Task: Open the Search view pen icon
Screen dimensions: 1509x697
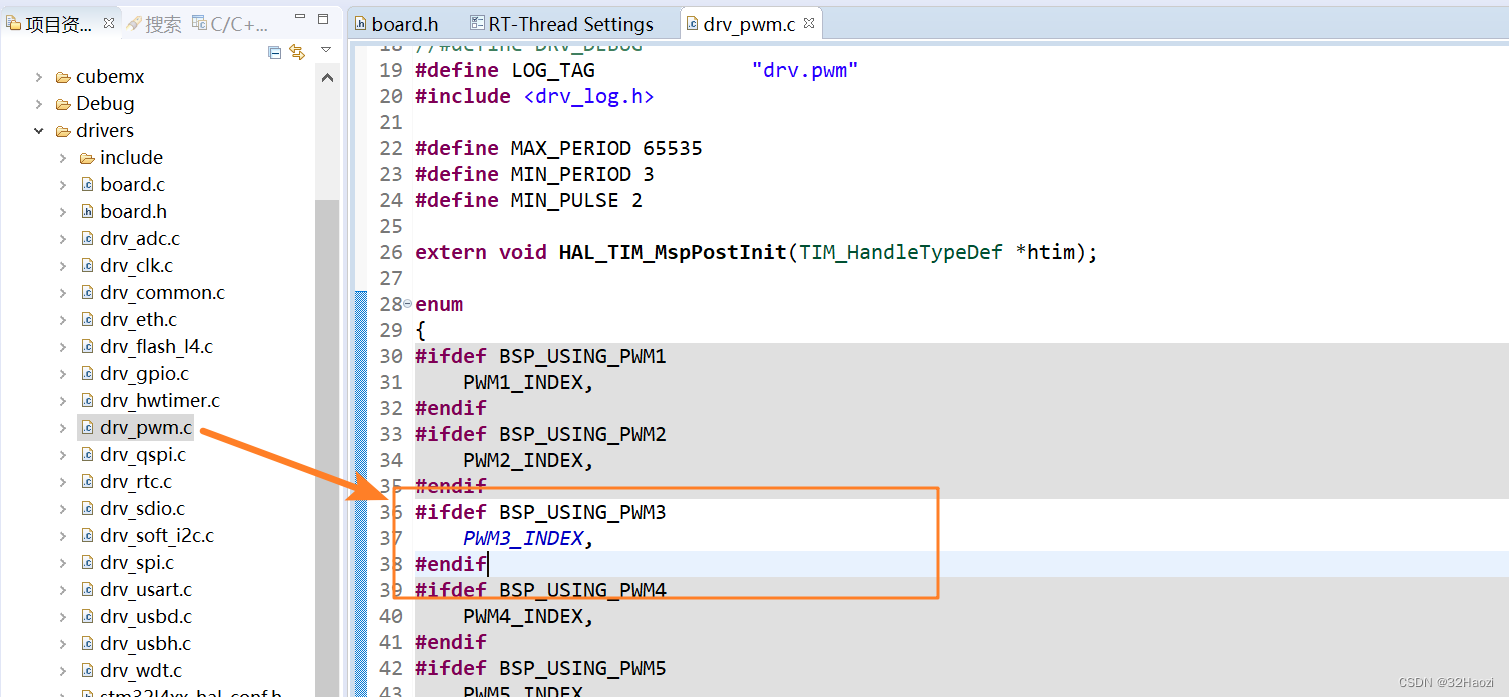Action: (133, 23)
